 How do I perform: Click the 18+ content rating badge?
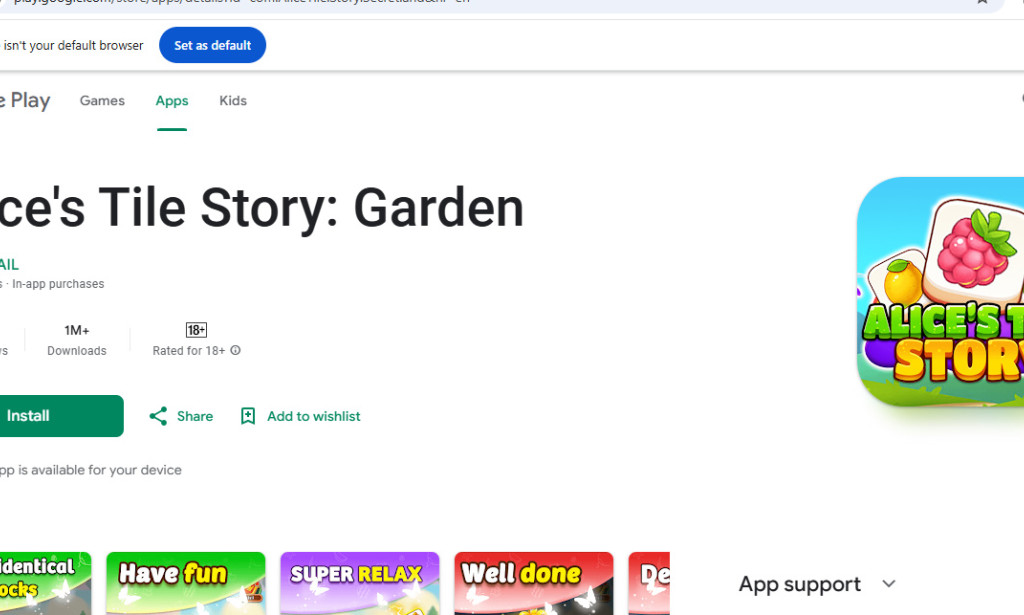196,329
